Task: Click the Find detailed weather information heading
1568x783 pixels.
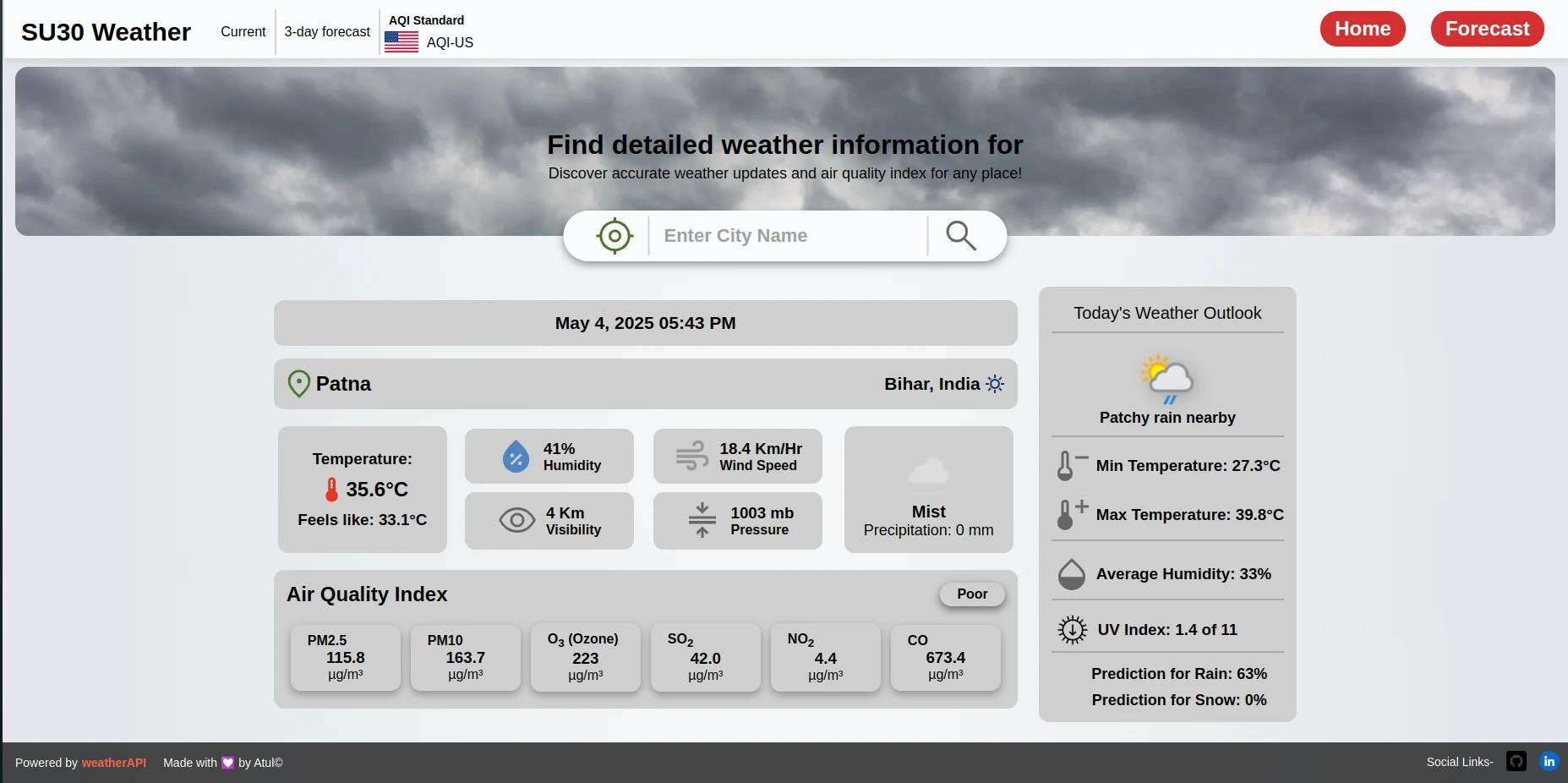Action: 785,145
